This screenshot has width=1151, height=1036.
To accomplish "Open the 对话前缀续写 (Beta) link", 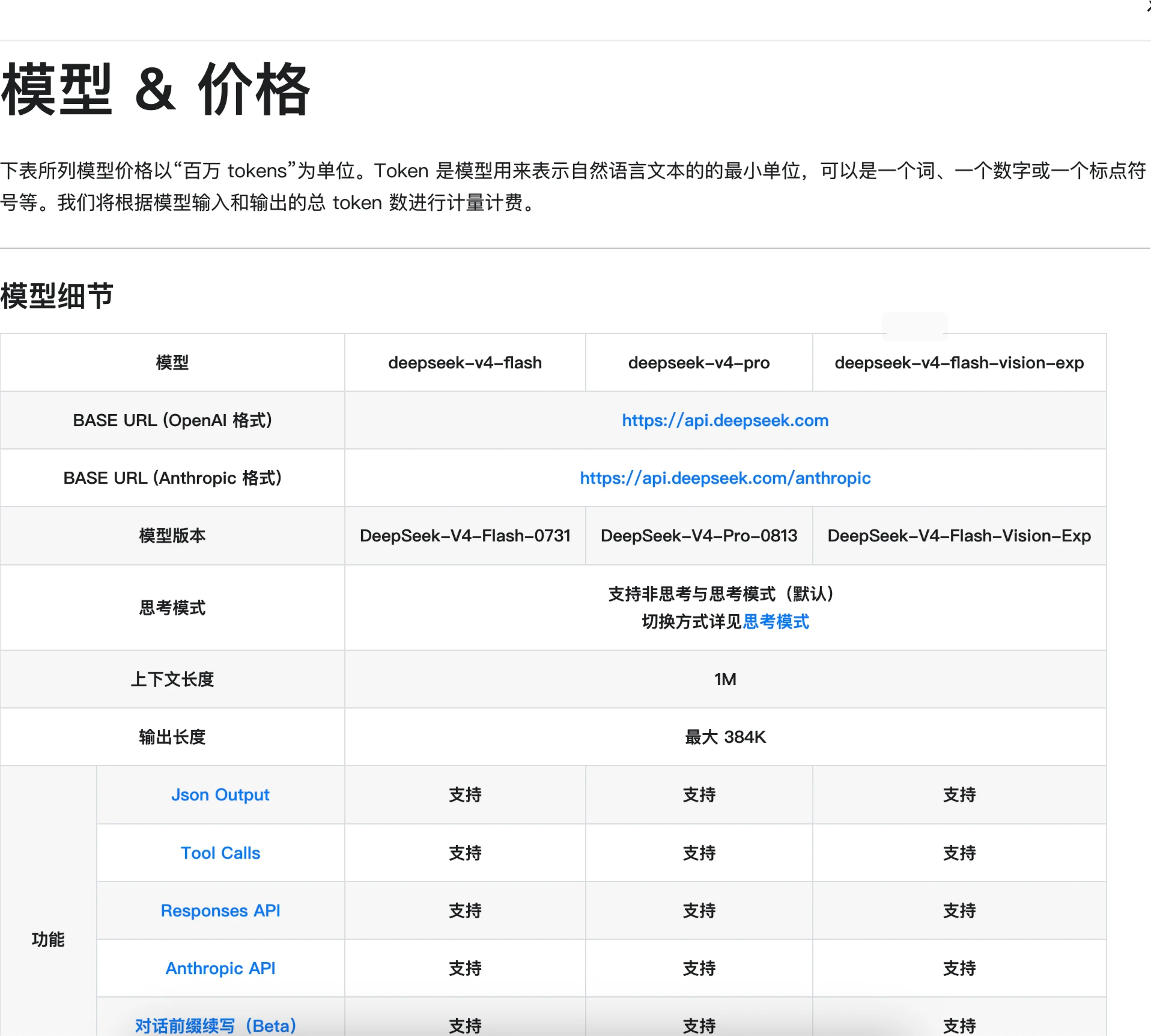I will [x=216, y=1026].
